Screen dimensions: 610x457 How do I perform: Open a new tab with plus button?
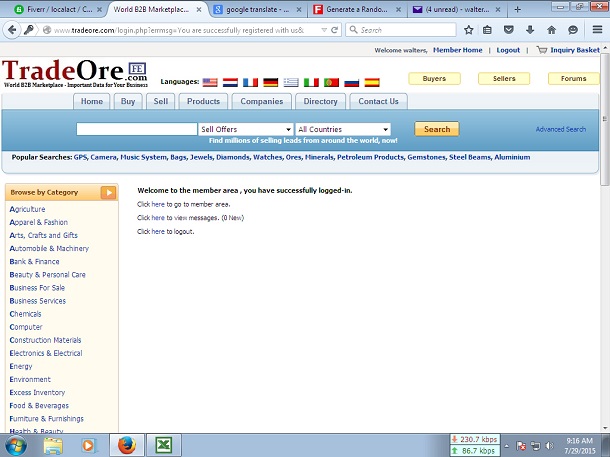point(517,9)
